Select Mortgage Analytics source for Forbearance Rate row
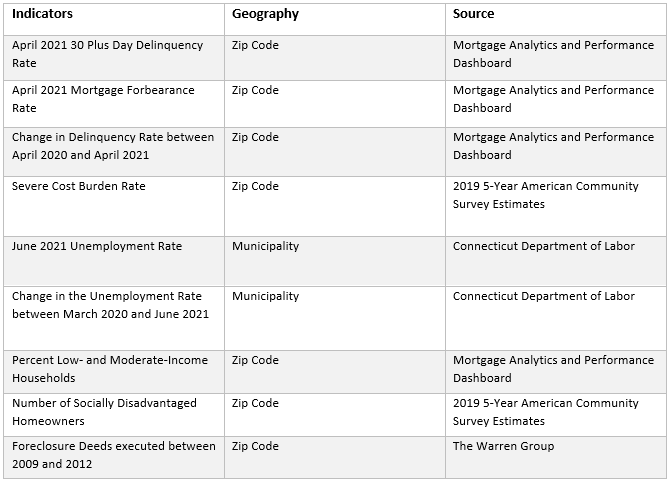The image size is (670, 483). [x=552, y=99]
